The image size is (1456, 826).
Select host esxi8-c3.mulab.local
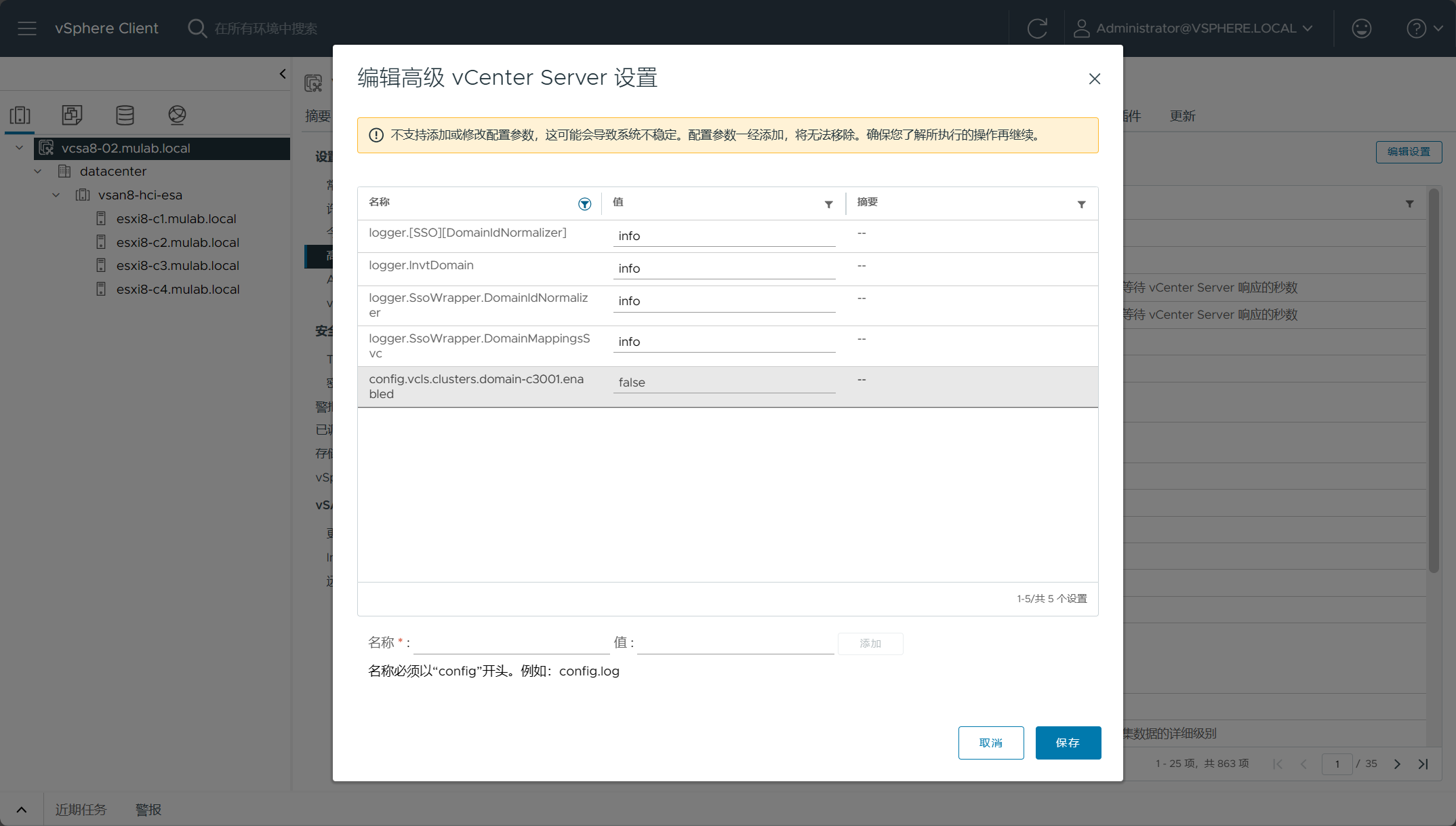178,266
